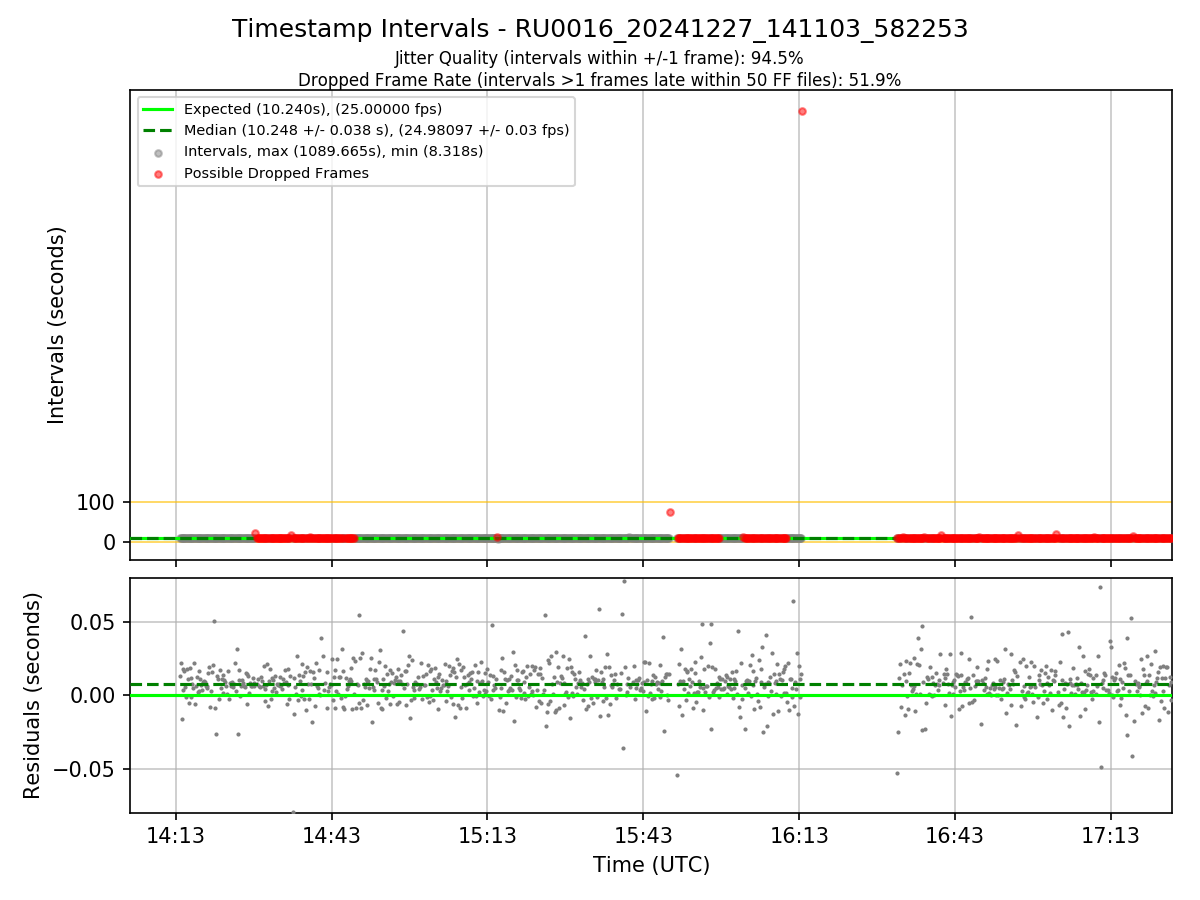Select the red outlier point near 16:13
The width and height of the screenshot is (1200, 900).
pos(802,111)
